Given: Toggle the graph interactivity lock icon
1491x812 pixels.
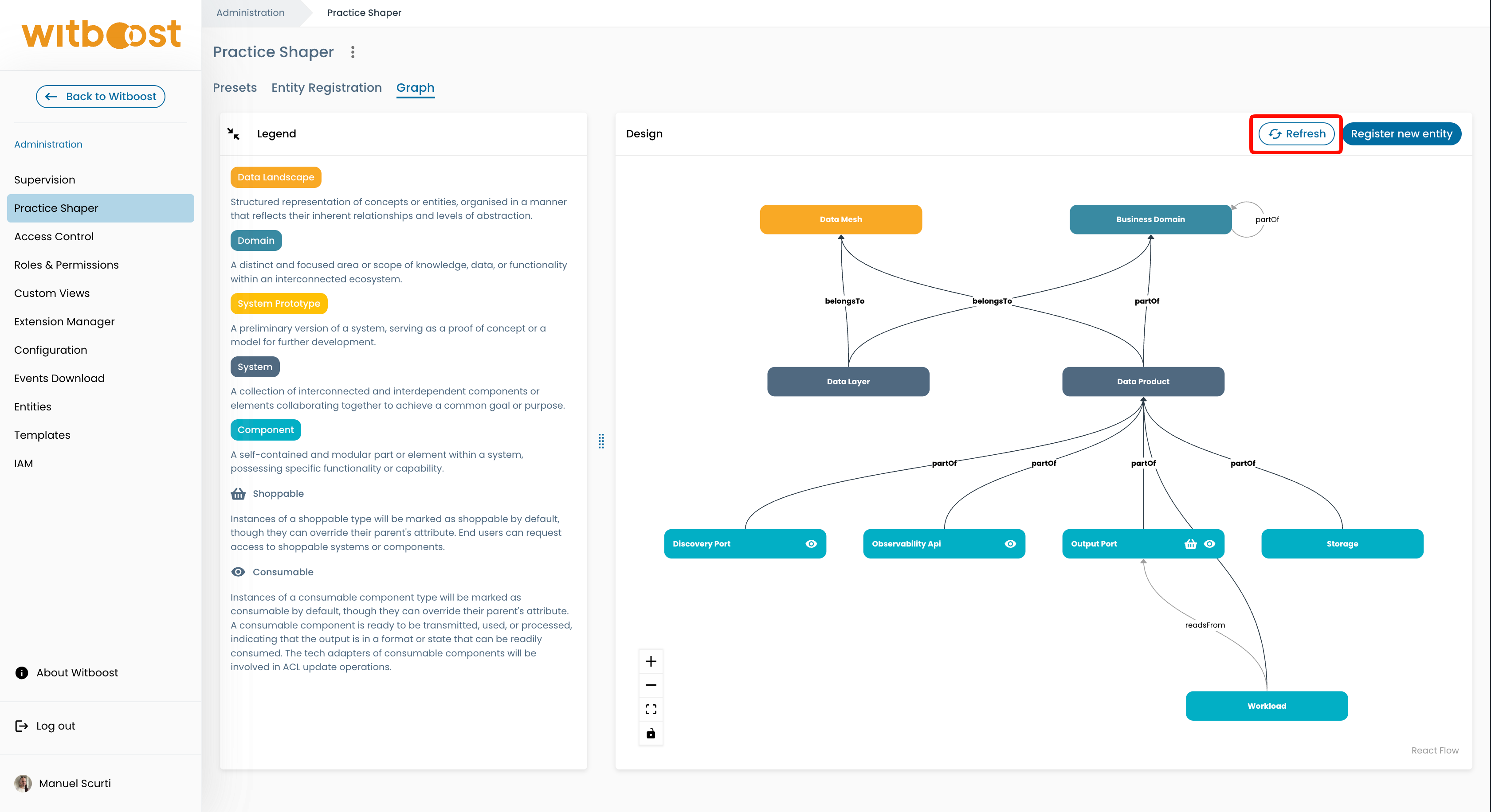Looking at the screenshot, I should [x=651, y=734].
